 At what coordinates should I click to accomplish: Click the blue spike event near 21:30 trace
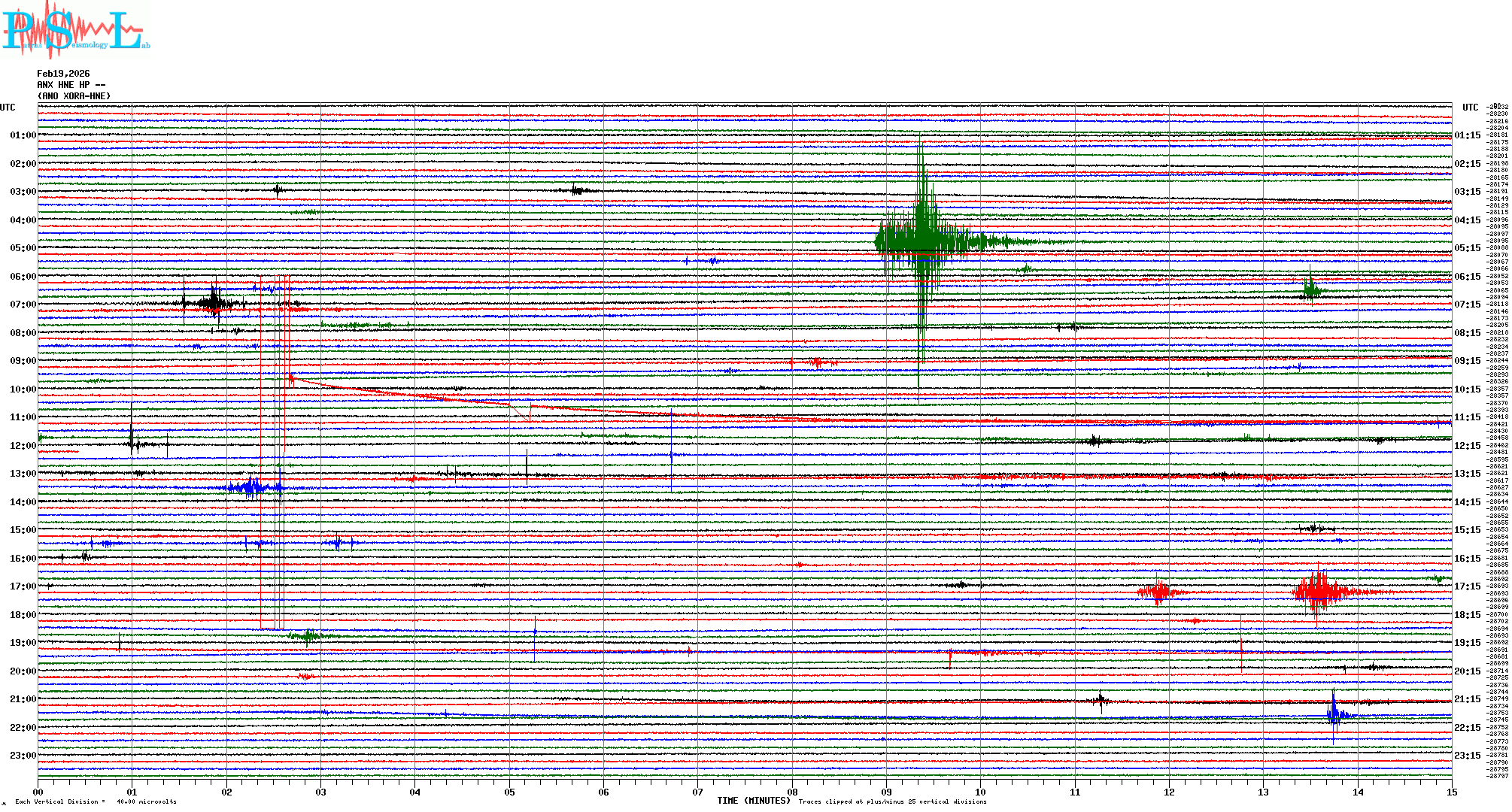(1334, 714)
